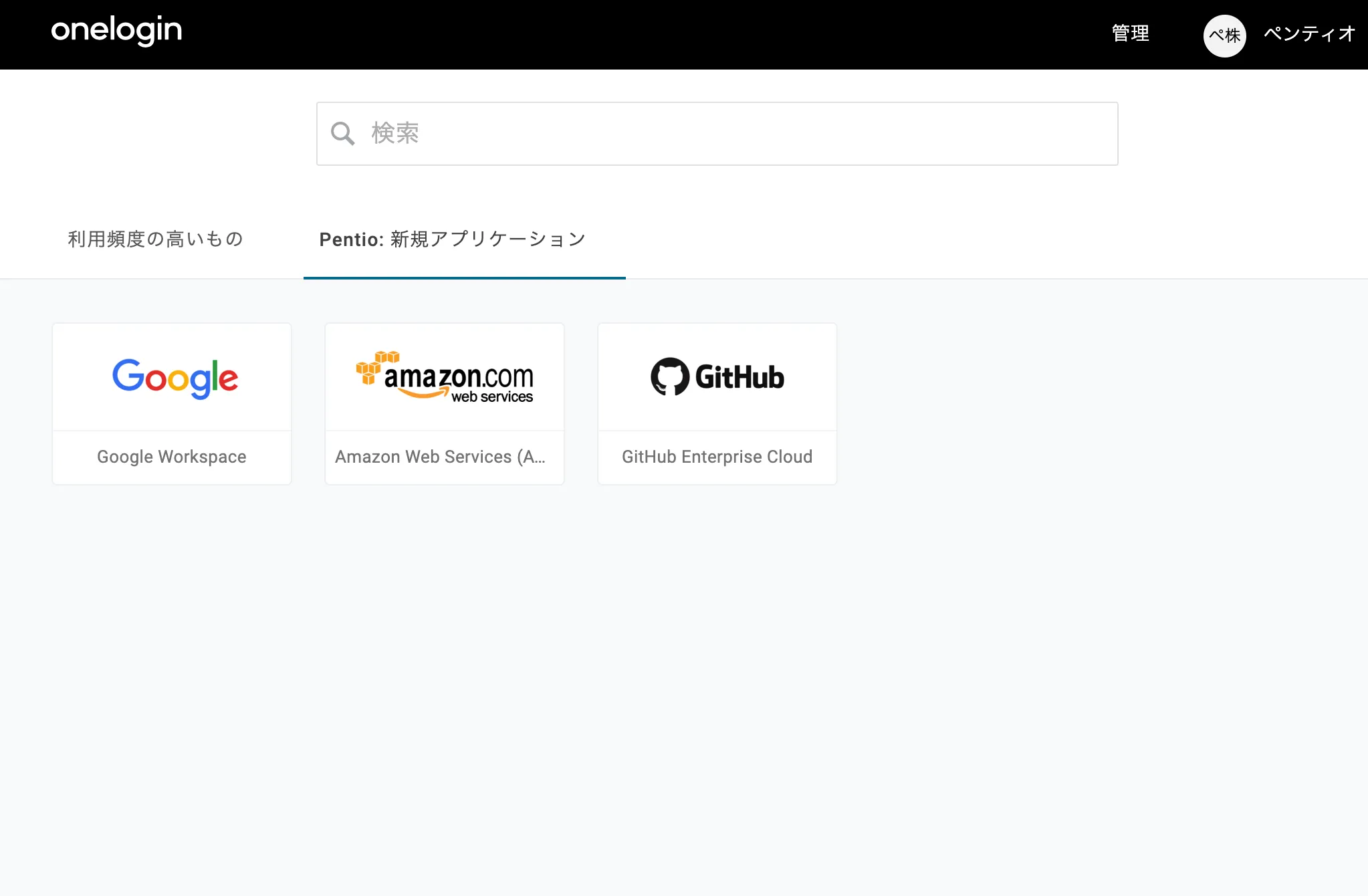This screenshot has width=1368, height=896.
Task: Open the ペンティオ user name menu
Action: tap(1308, 33)
